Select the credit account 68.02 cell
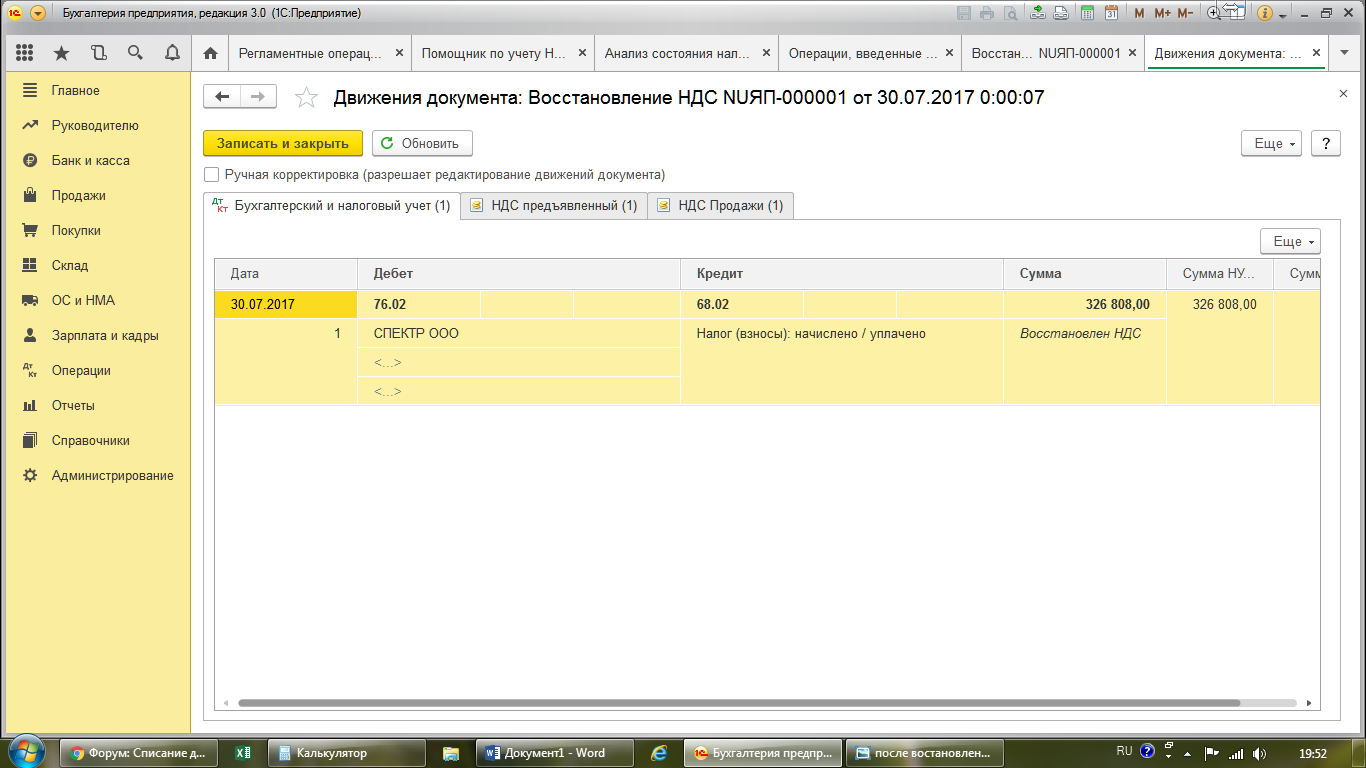Screen dimensions: 1366x768 [x=742, y=304]
